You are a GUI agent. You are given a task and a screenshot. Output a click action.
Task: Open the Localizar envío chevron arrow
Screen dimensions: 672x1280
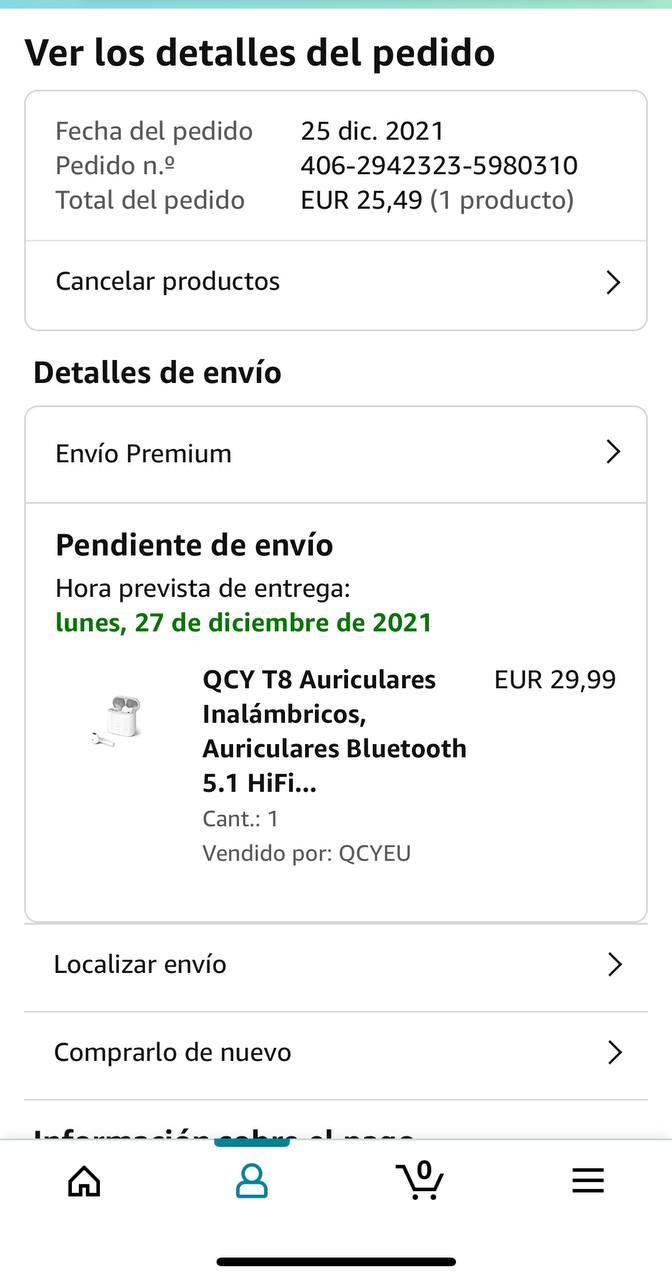(x=615, y=965)
